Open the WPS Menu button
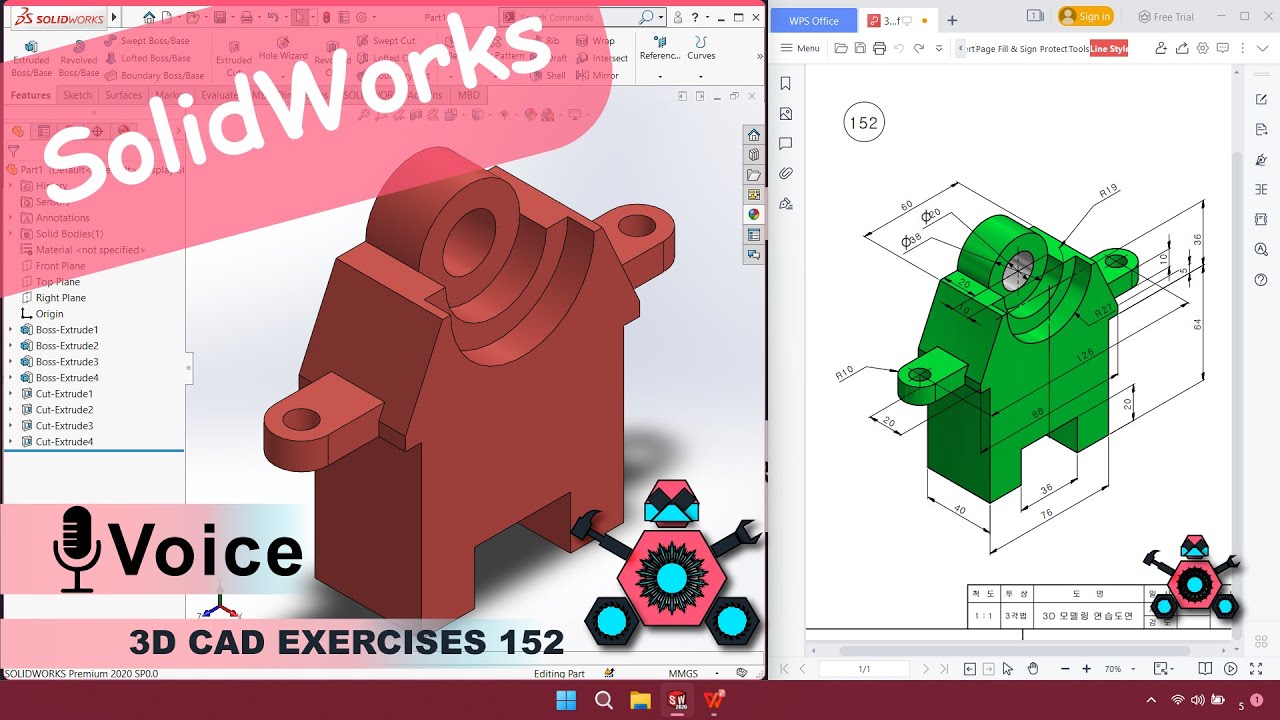Image resolution: width=1280 pixels, height=720 pixels. tap(799, 48)
